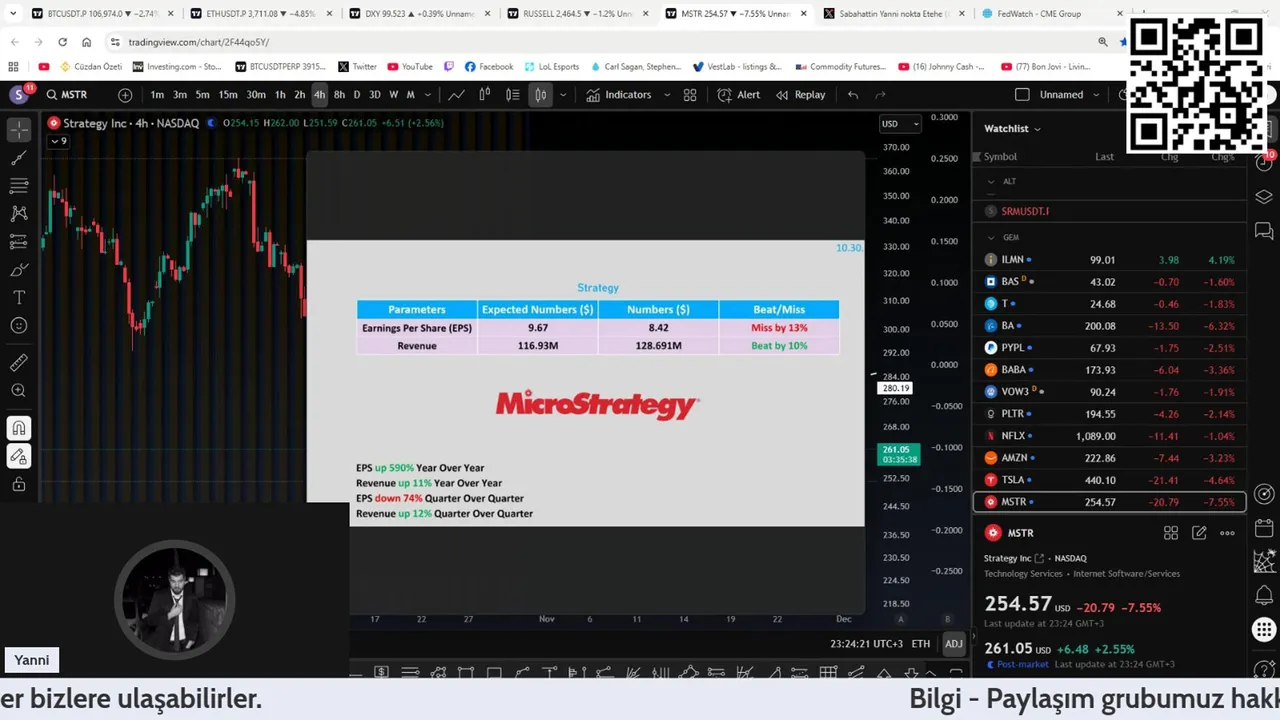Screen dimensions: 1280x720
Task: Collapse the ALT watchlist section
Action: click(x=992, y=182)
